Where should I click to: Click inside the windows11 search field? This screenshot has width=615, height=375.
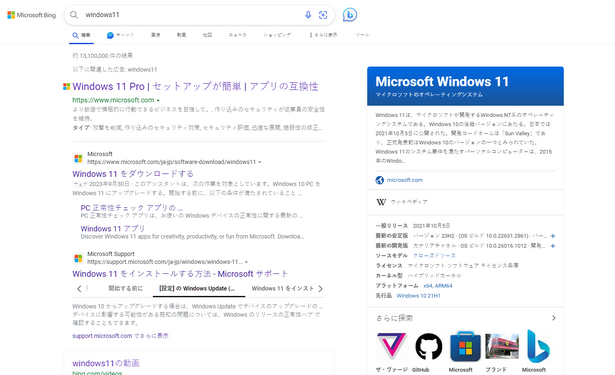click(192, 15)
